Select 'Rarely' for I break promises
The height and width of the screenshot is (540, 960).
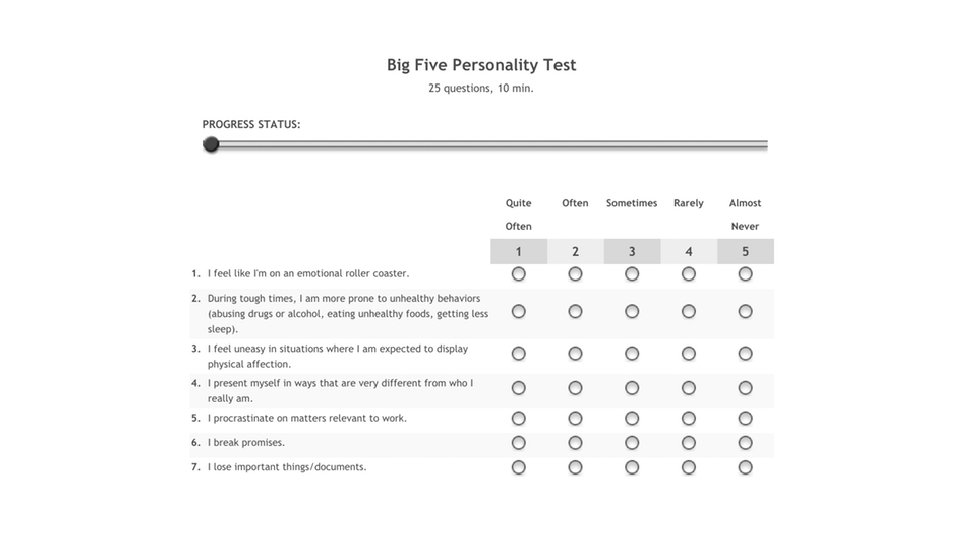point(689,443)
